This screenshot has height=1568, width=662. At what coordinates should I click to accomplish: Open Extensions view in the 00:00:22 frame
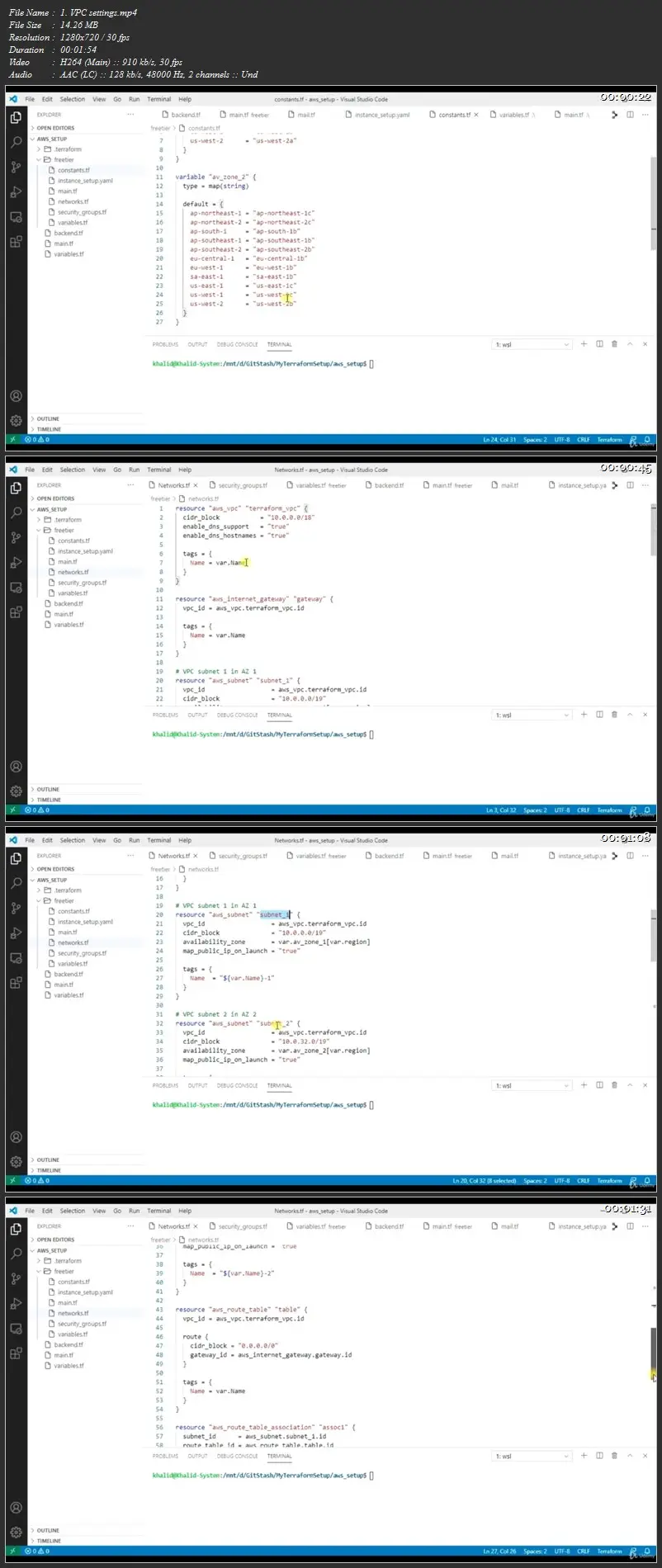tap(16, 242)
